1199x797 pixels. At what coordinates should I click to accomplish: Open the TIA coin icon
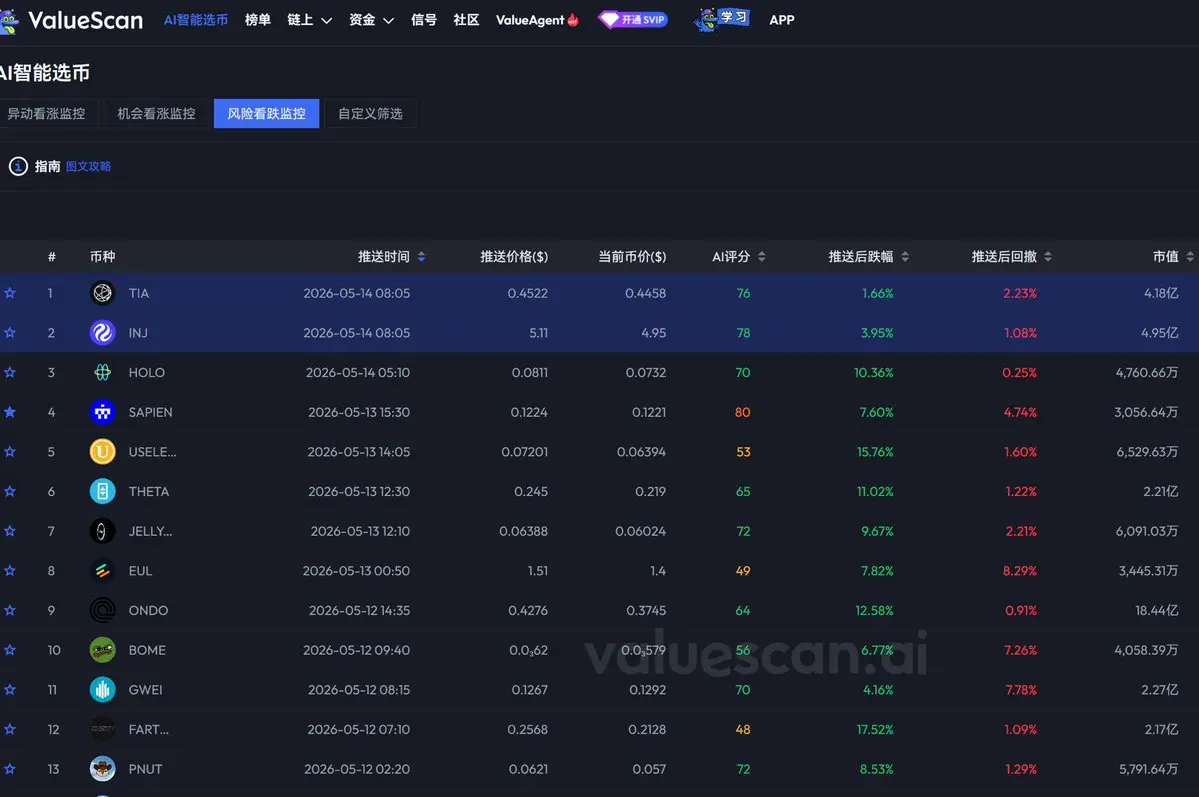pos(102,293)
